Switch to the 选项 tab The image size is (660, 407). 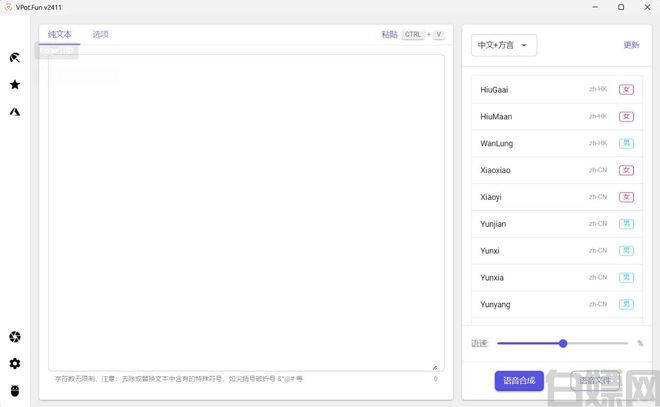(101, 35)
